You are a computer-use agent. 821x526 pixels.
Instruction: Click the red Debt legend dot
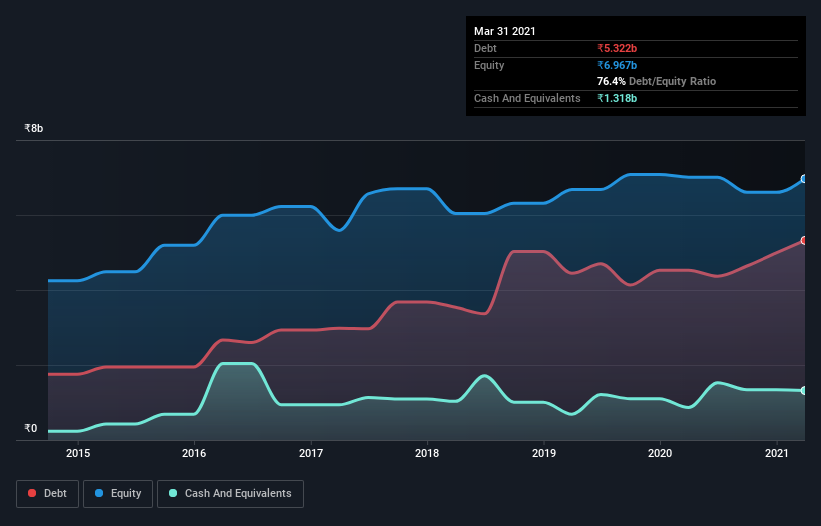pyautogui.click(x=32, y=493)
